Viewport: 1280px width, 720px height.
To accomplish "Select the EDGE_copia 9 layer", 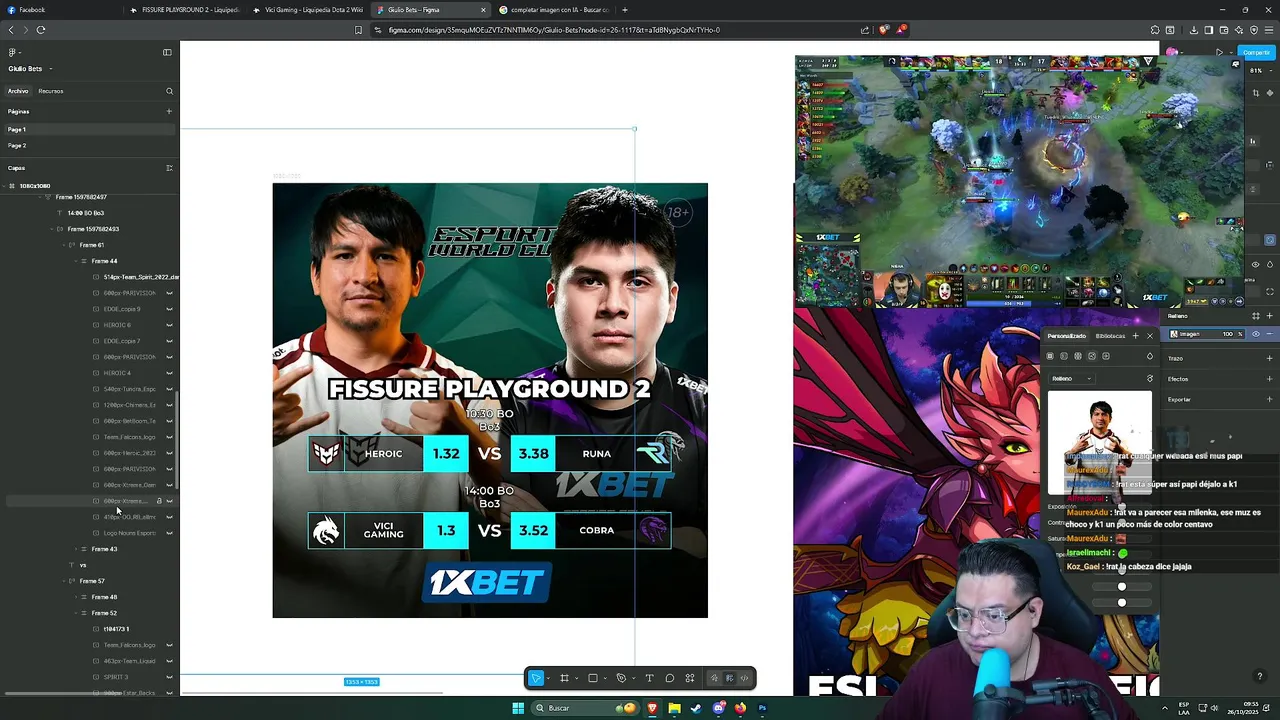I will tap(122, 309).
